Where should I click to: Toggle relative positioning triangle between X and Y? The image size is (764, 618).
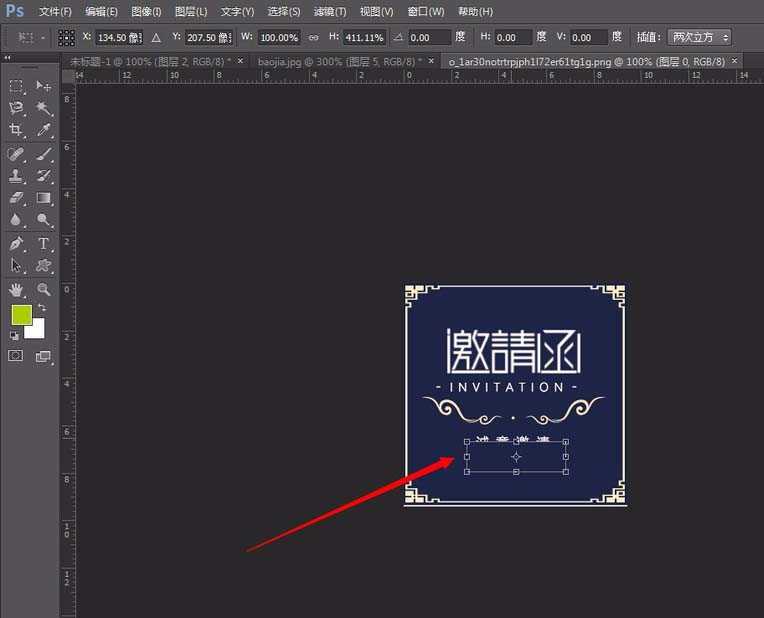pos(155,37)
